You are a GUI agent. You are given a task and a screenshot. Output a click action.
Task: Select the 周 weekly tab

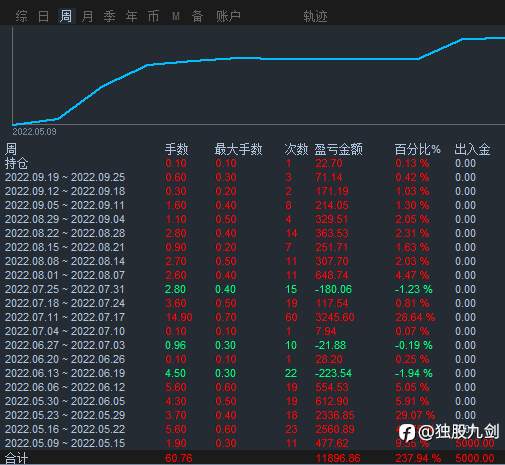[x=66, y=16]
